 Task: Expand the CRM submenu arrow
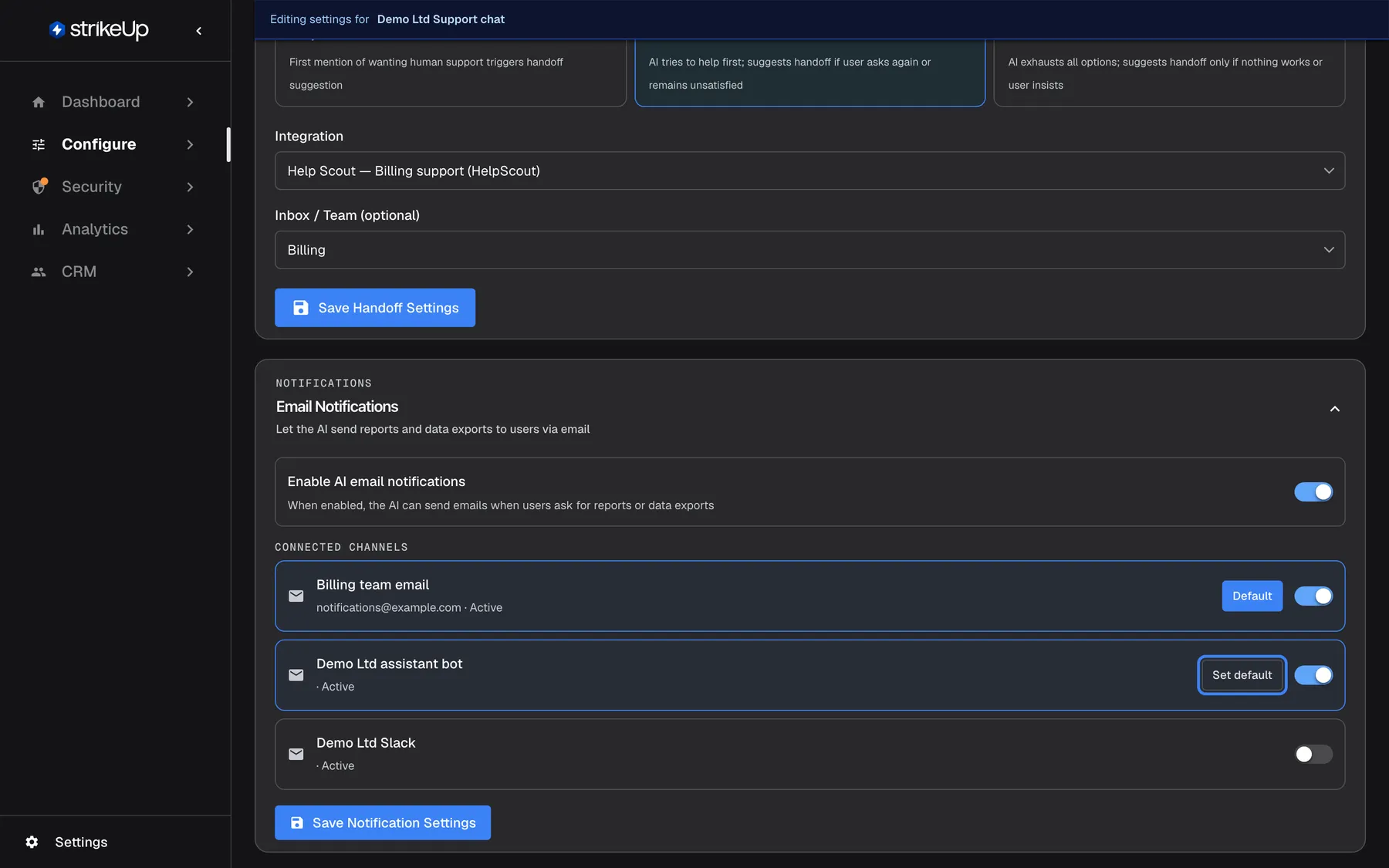pyautogui.click(x=190, y=272)
